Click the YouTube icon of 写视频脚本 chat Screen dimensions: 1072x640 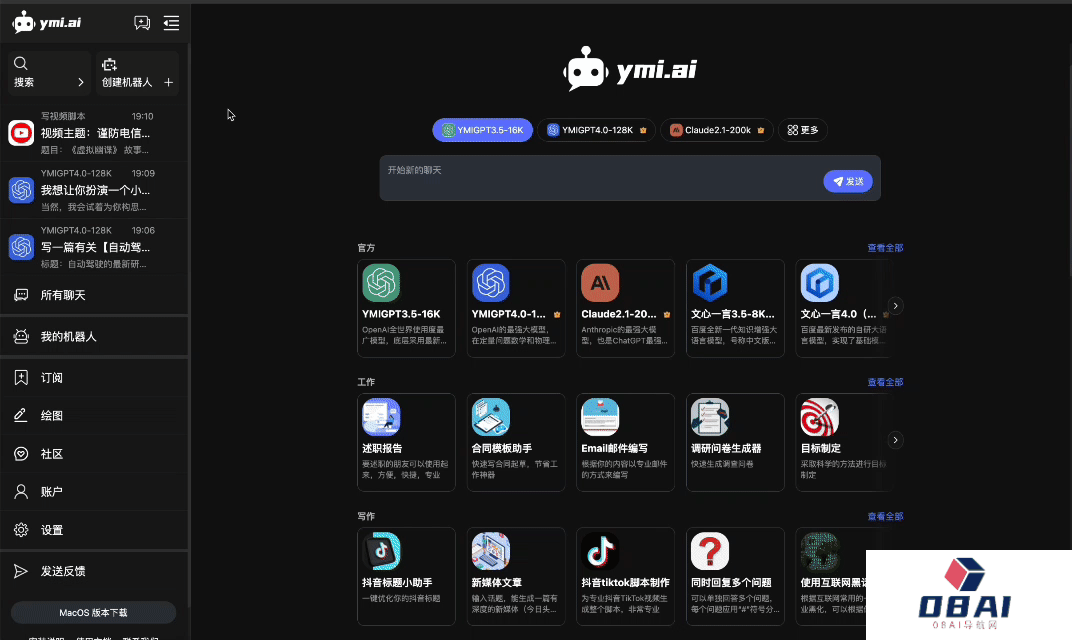coord(21,133)
